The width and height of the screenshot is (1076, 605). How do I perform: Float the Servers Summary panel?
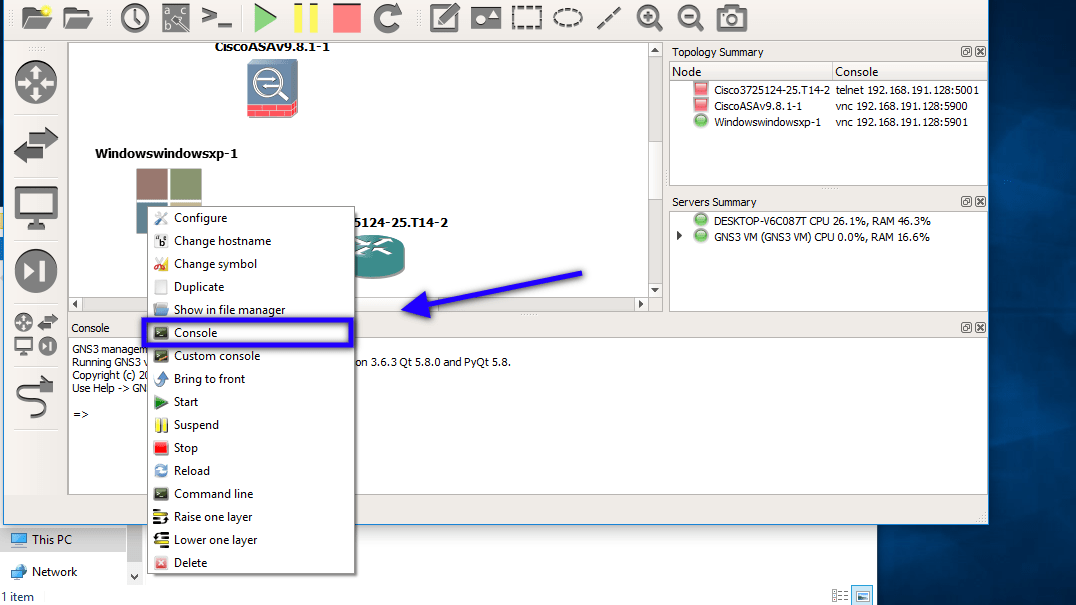(966, 202)
